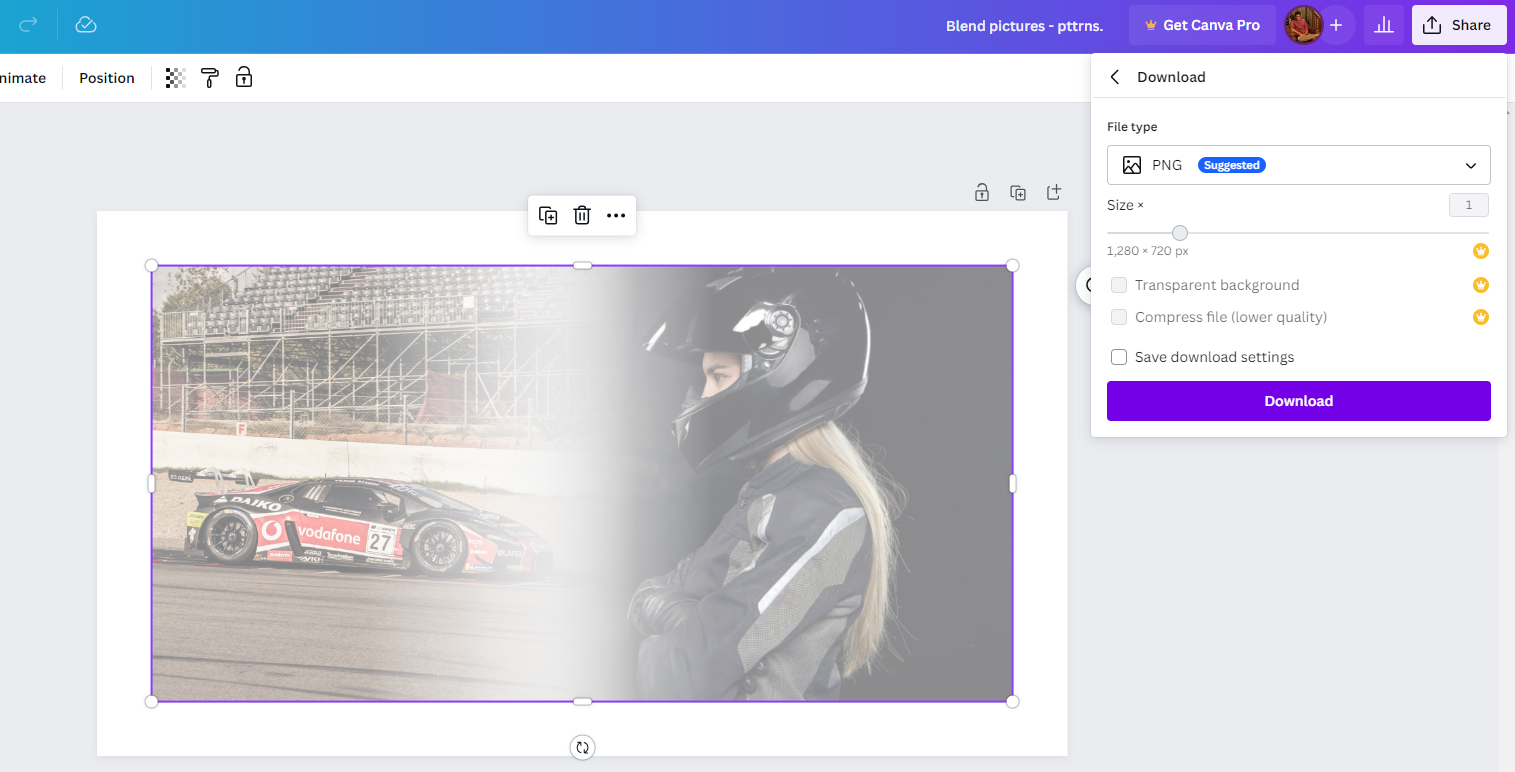The width and height of the screenshot is (1515, 772).
Task: Open the PNG file type dropdown
Action: (1299, 165)
